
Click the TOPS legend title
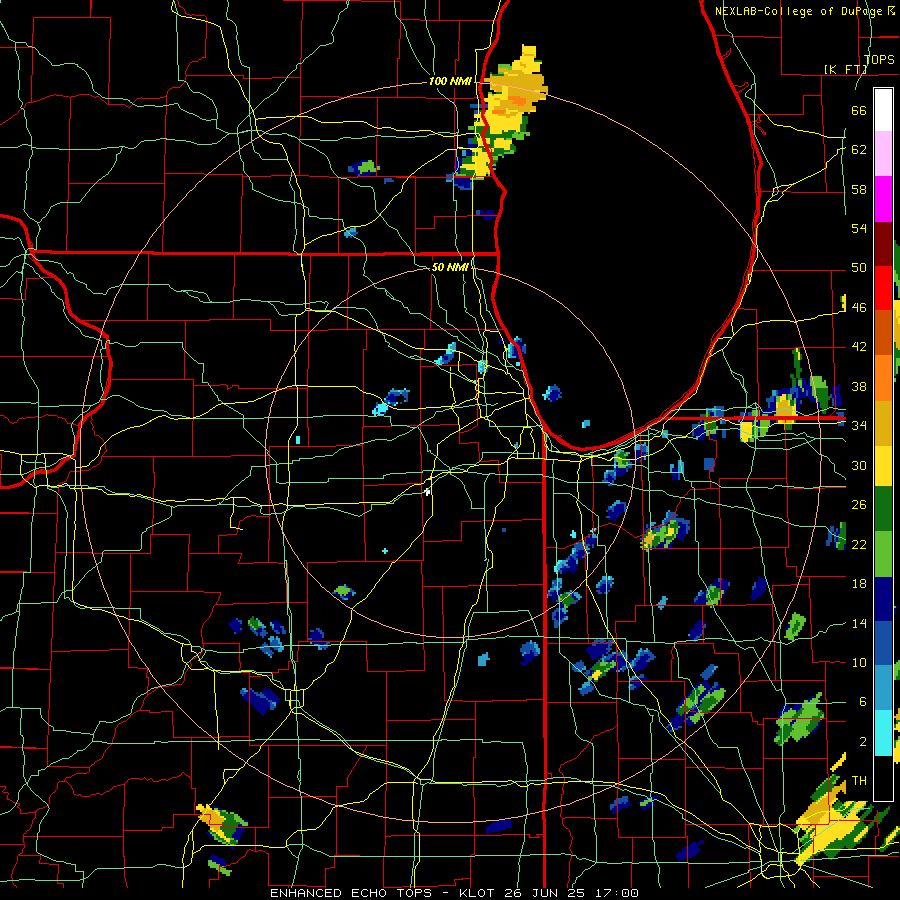(x=879, y=59)
